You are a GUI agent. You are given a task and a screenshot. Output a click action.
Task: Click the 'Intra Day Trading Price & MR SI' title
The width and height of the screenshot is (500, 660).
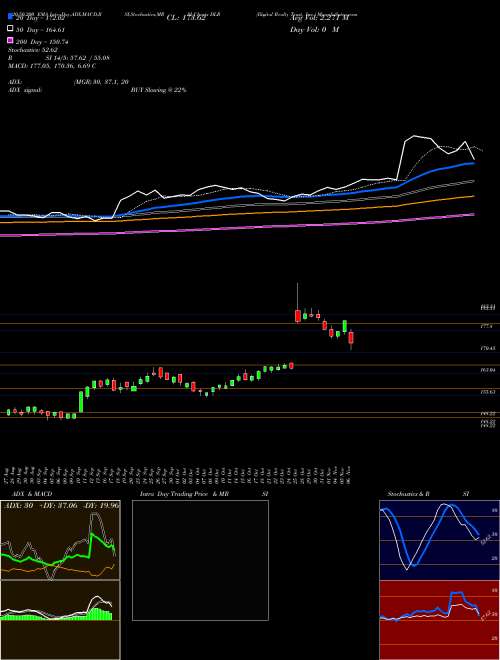pyautogui.click(x=205, y=494)
